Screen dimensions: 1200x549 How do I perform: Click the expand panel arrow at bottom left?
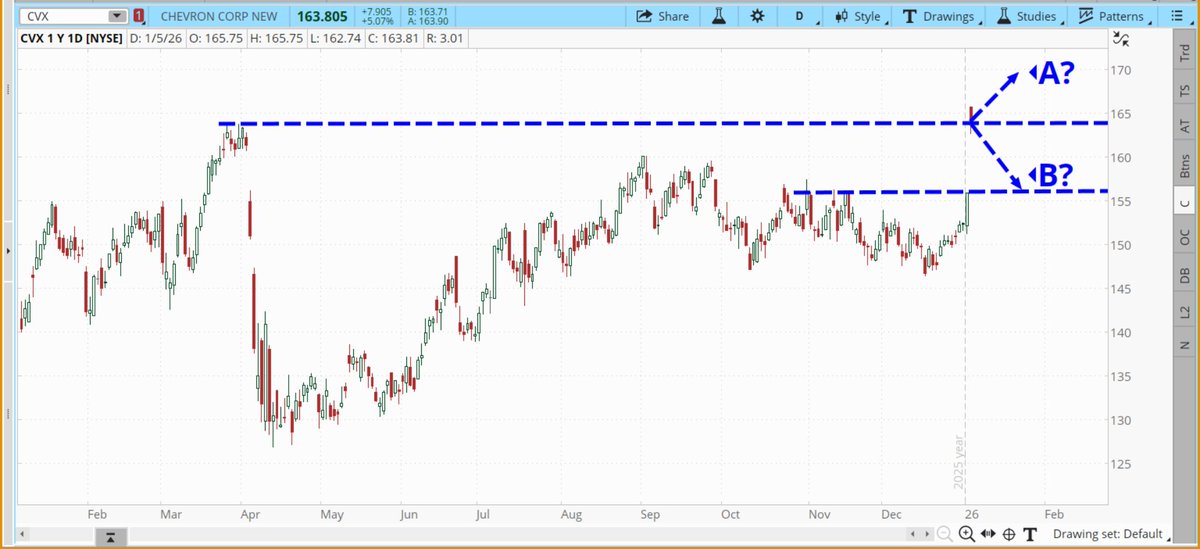pos(112,538)
